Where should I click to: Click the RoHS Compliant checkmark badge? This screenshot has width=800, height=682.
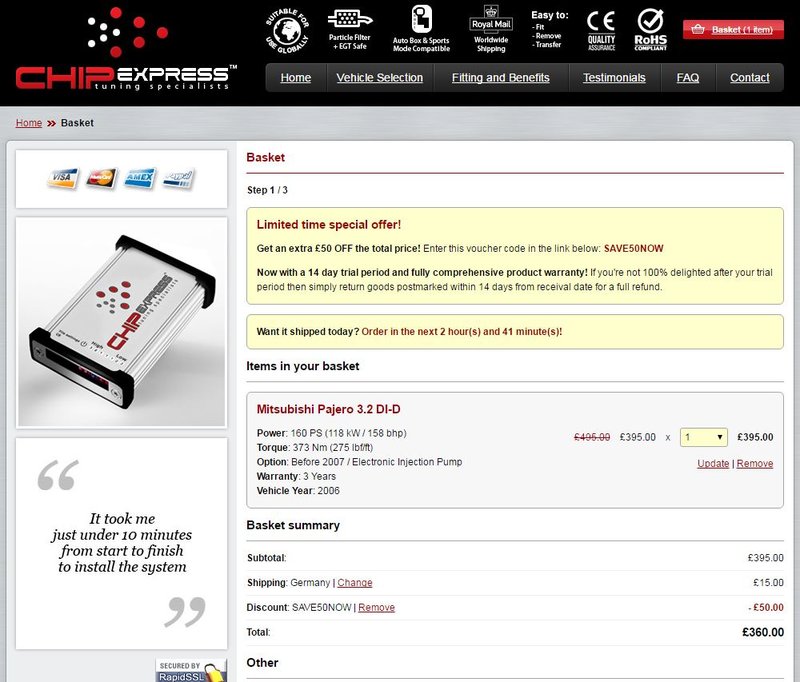651,30
